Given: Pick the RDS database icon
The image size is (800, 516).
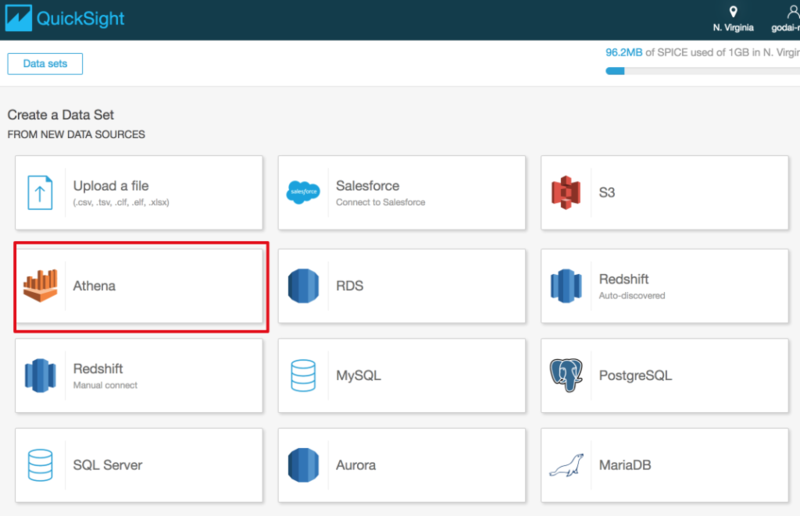Looking at the screenshot, I should [x=303, y=286].
